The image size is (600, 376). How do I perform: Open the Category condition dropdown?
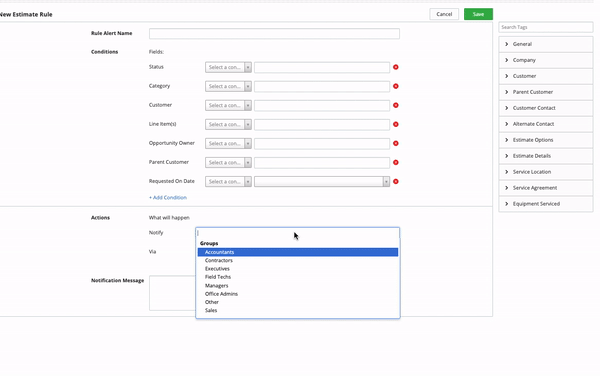(x=228, y=86)
